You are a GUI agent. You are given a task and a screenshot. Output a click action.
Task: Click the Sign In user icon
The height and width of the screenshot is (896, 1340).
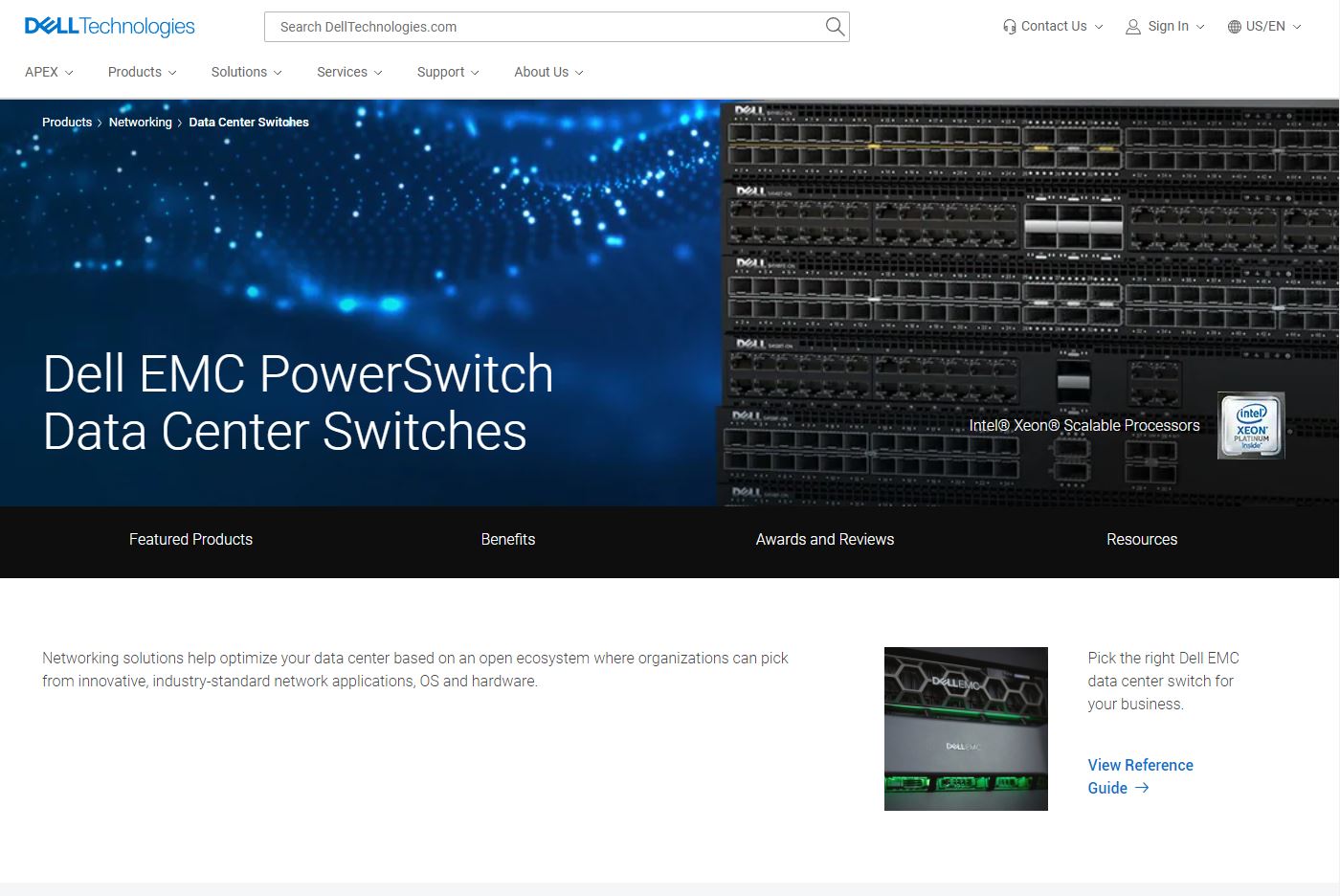pos(1133,27)
